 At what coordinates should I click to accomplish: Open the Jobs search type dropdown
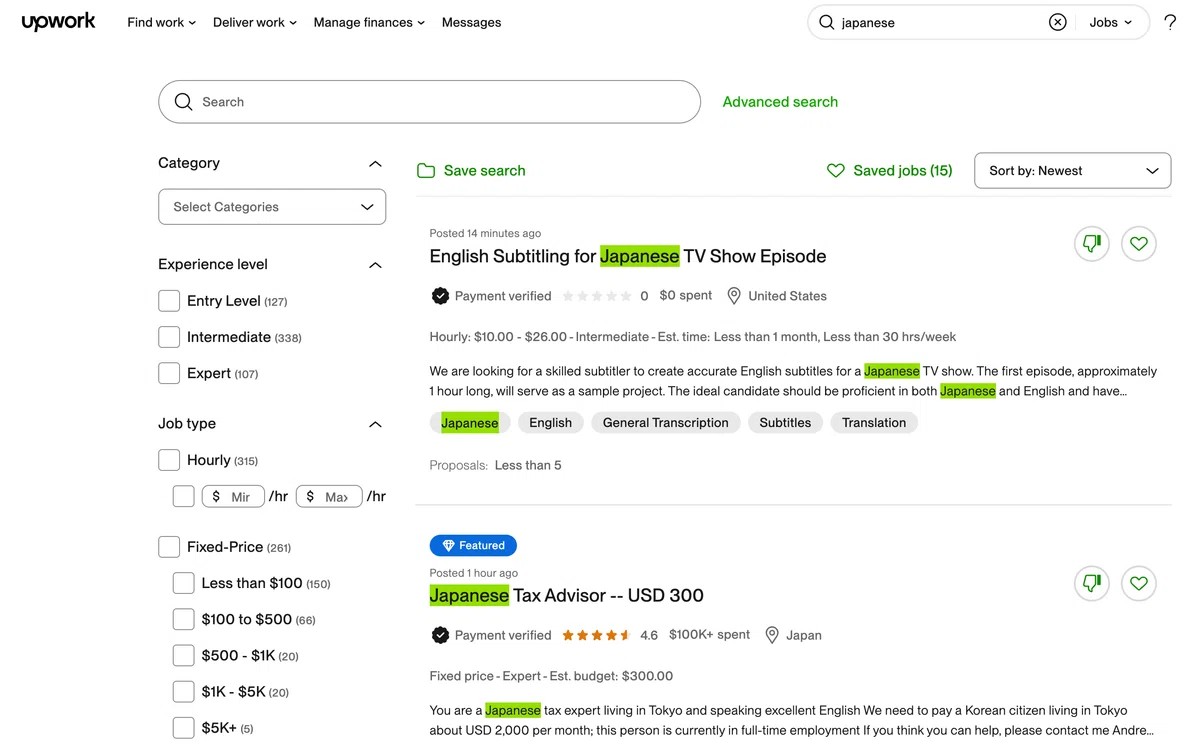tap(1111, 22)
